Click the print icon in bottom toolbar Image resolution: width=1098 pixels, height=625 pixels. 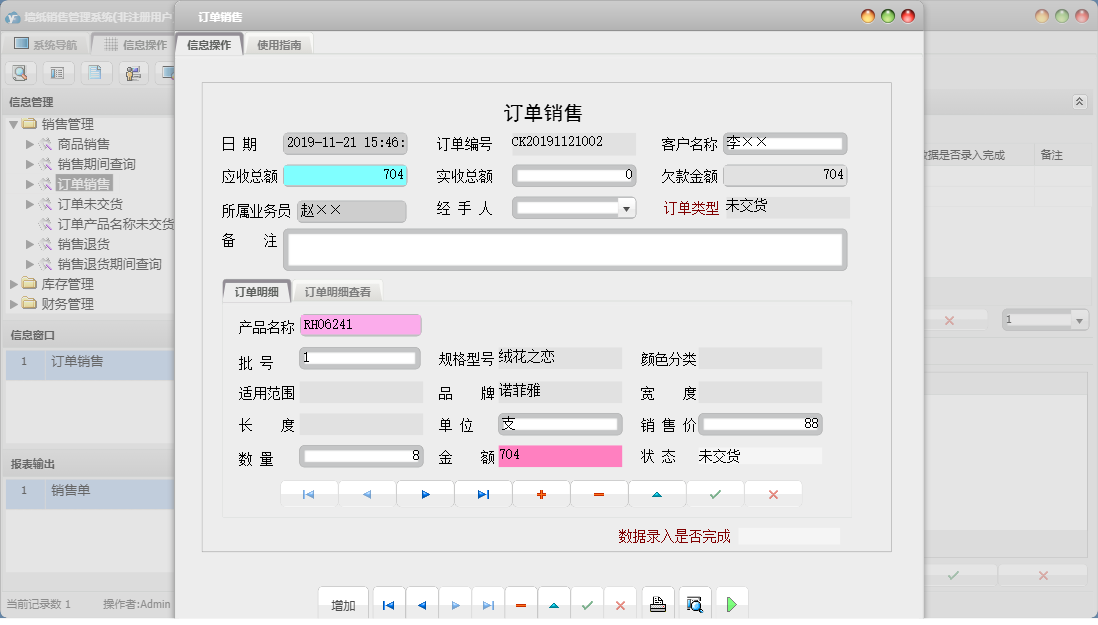click(659, 602)
